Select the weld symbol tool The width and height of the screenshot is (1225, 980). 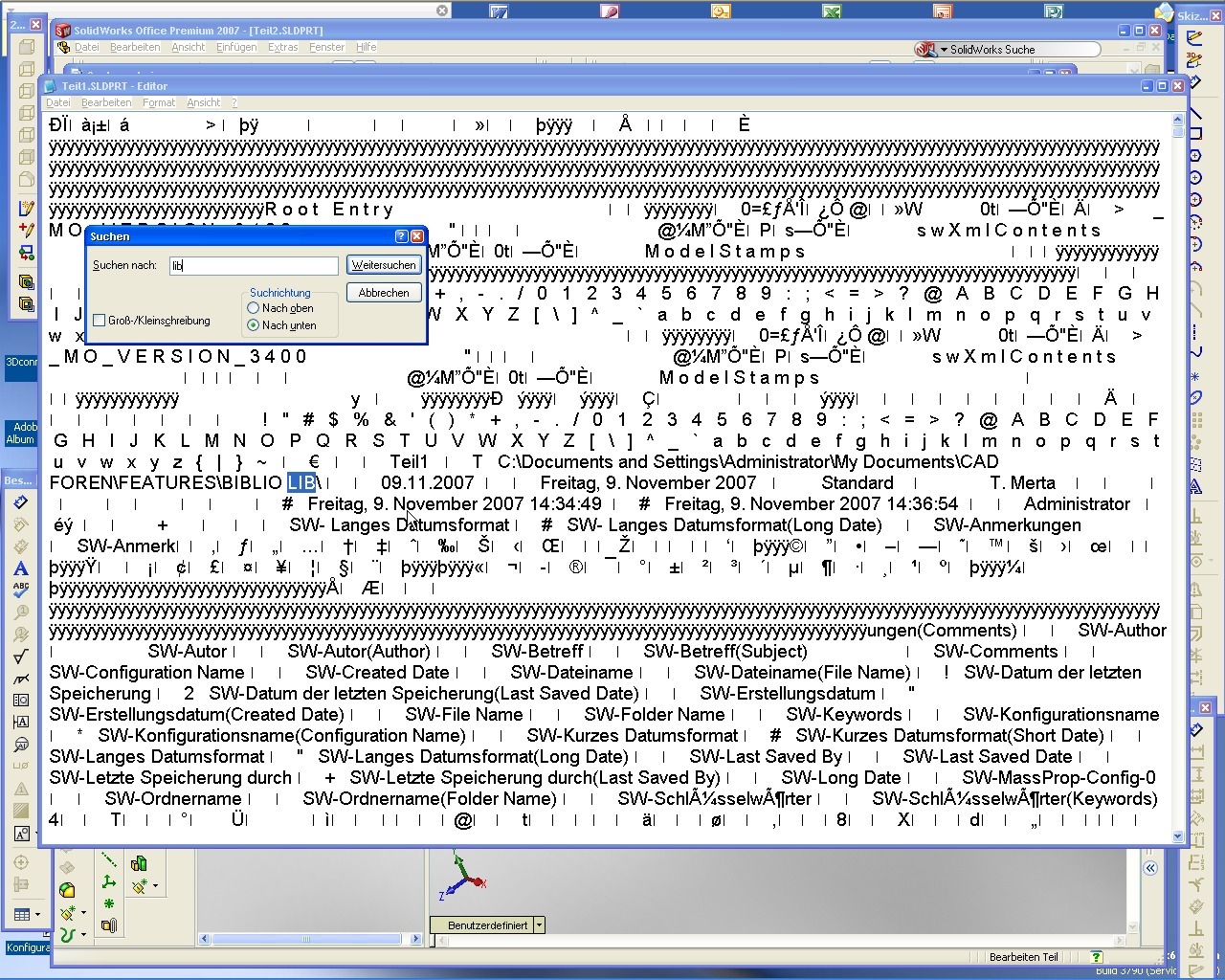(21, 679)
